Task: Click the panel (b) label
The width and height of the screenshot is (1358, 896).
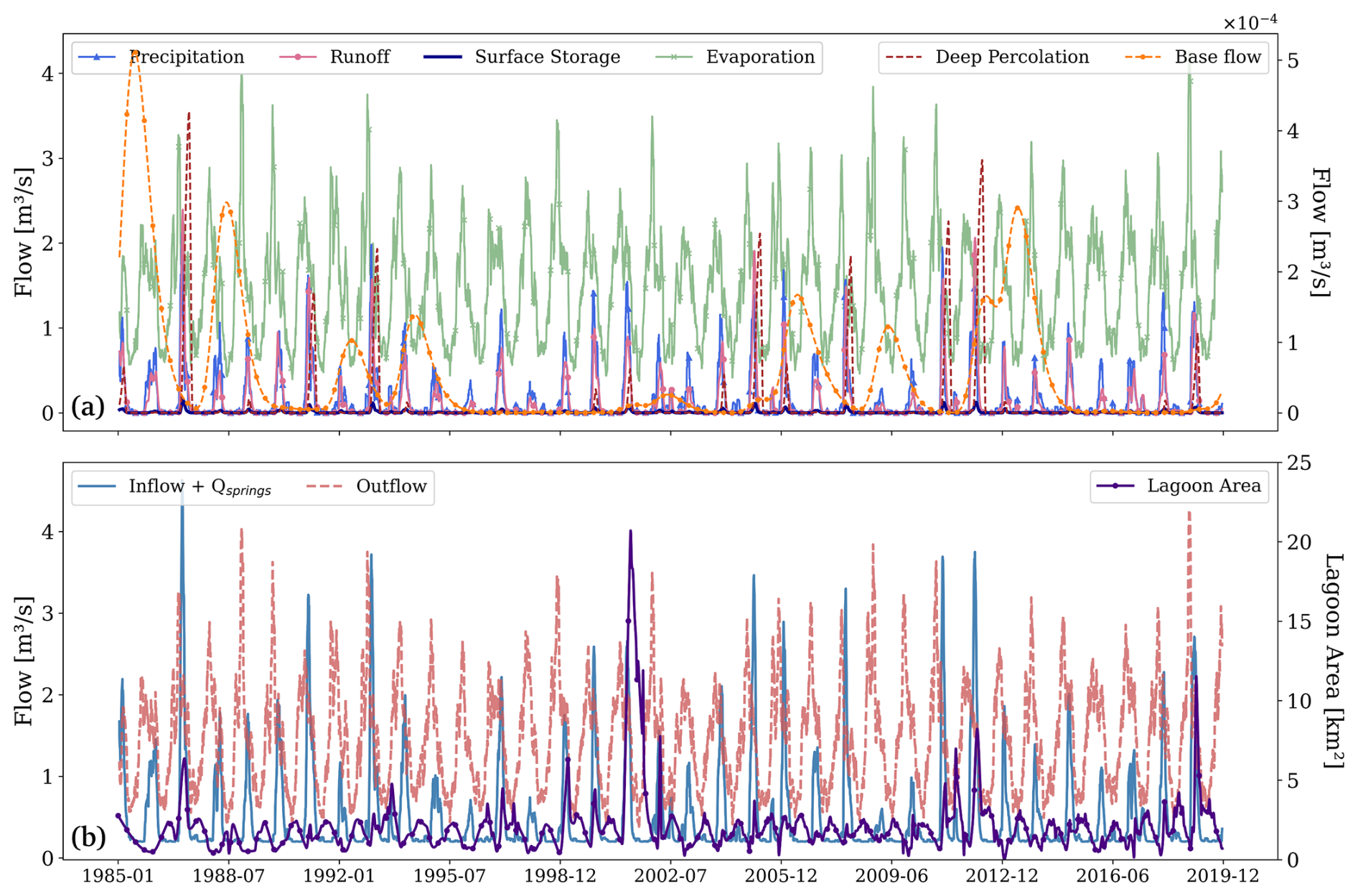Action: 88,836
